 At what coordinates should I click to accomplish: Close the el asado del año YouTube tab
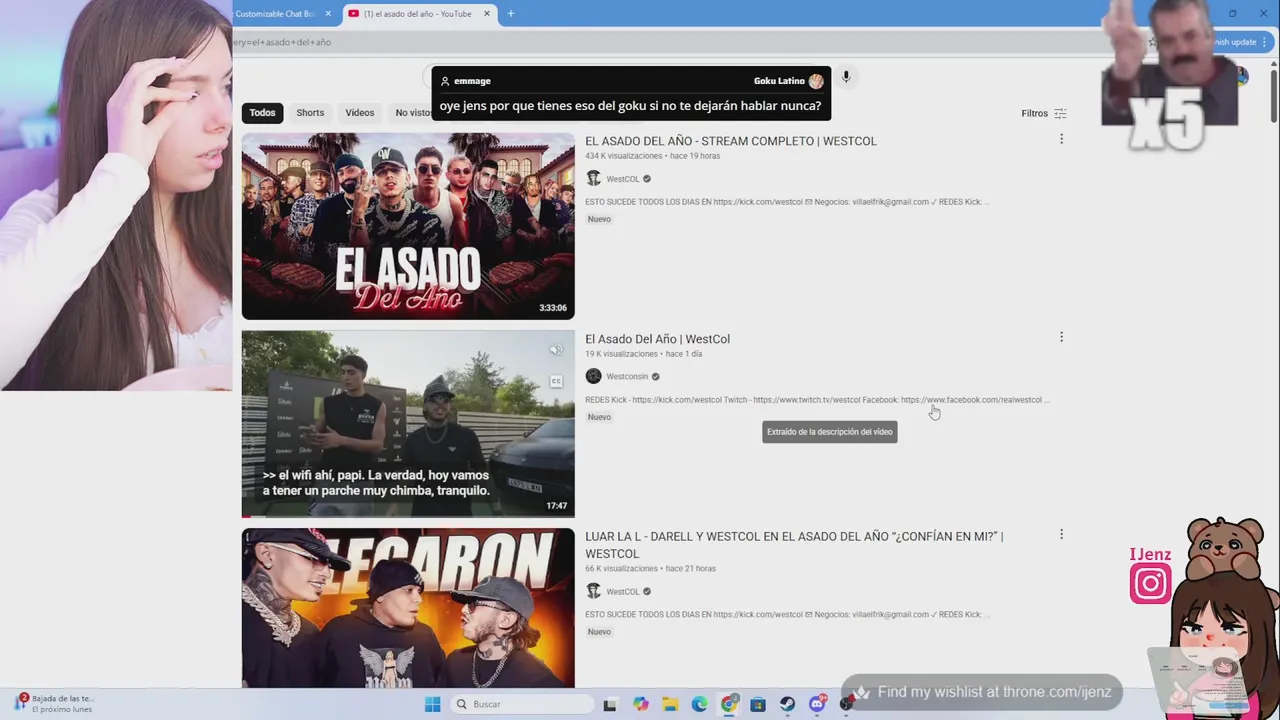click(x=487, y=14)
